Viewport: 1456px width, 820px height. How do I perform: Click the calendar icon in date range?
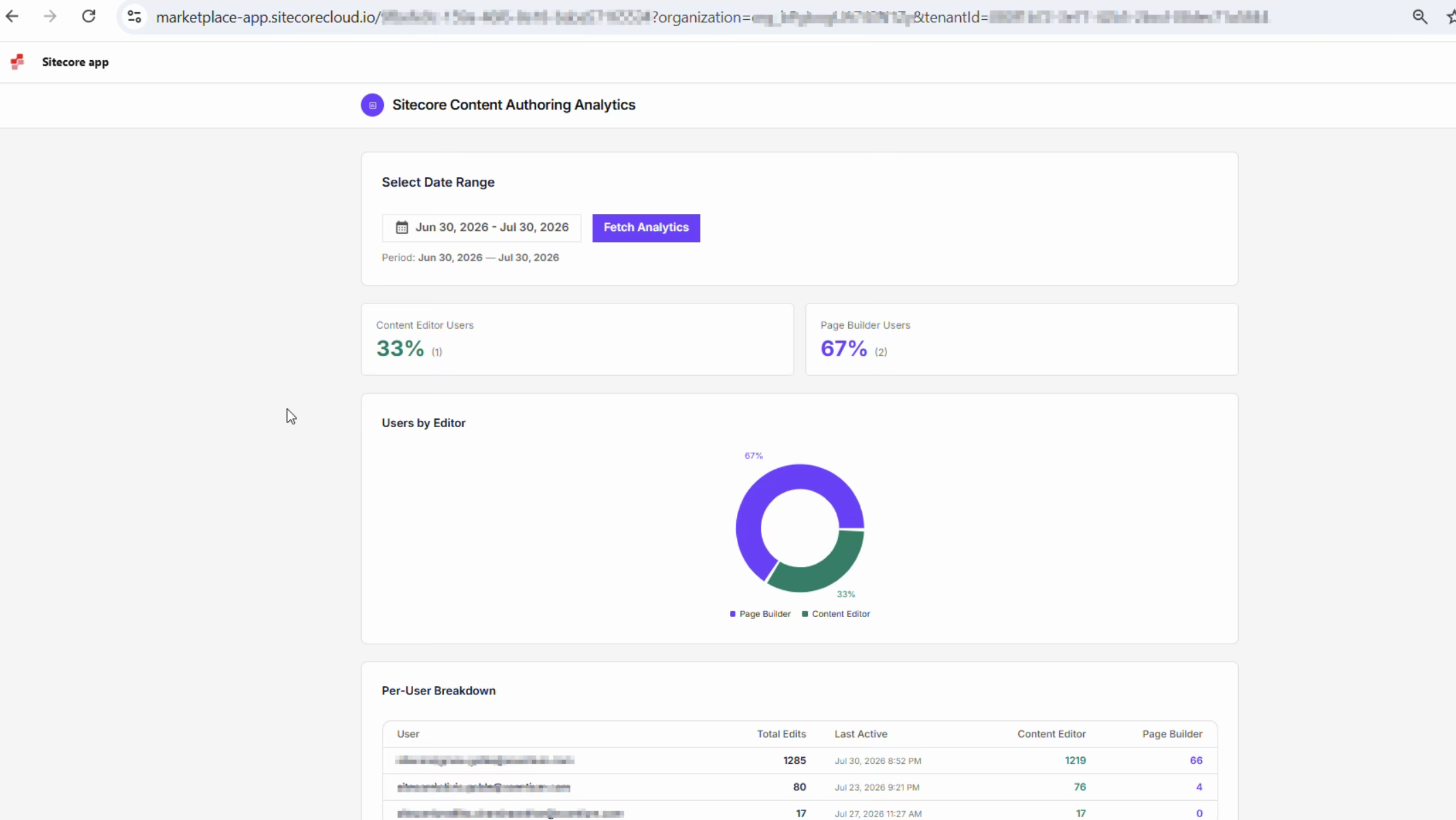click(402, 228)
